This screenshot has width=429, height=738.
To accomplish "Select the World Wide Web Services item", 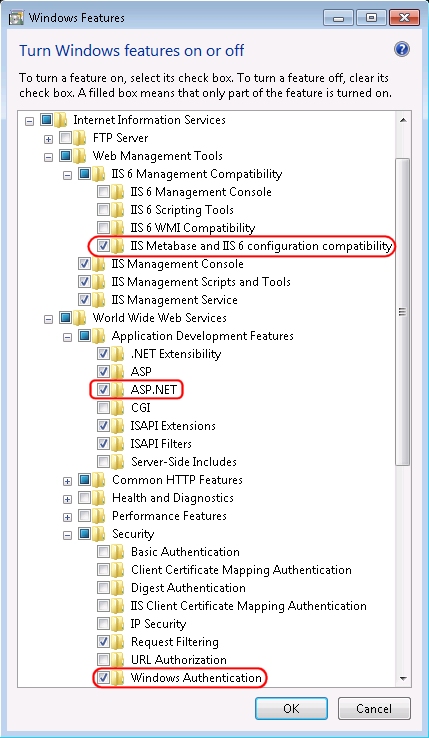I will (x=160, y=318).
